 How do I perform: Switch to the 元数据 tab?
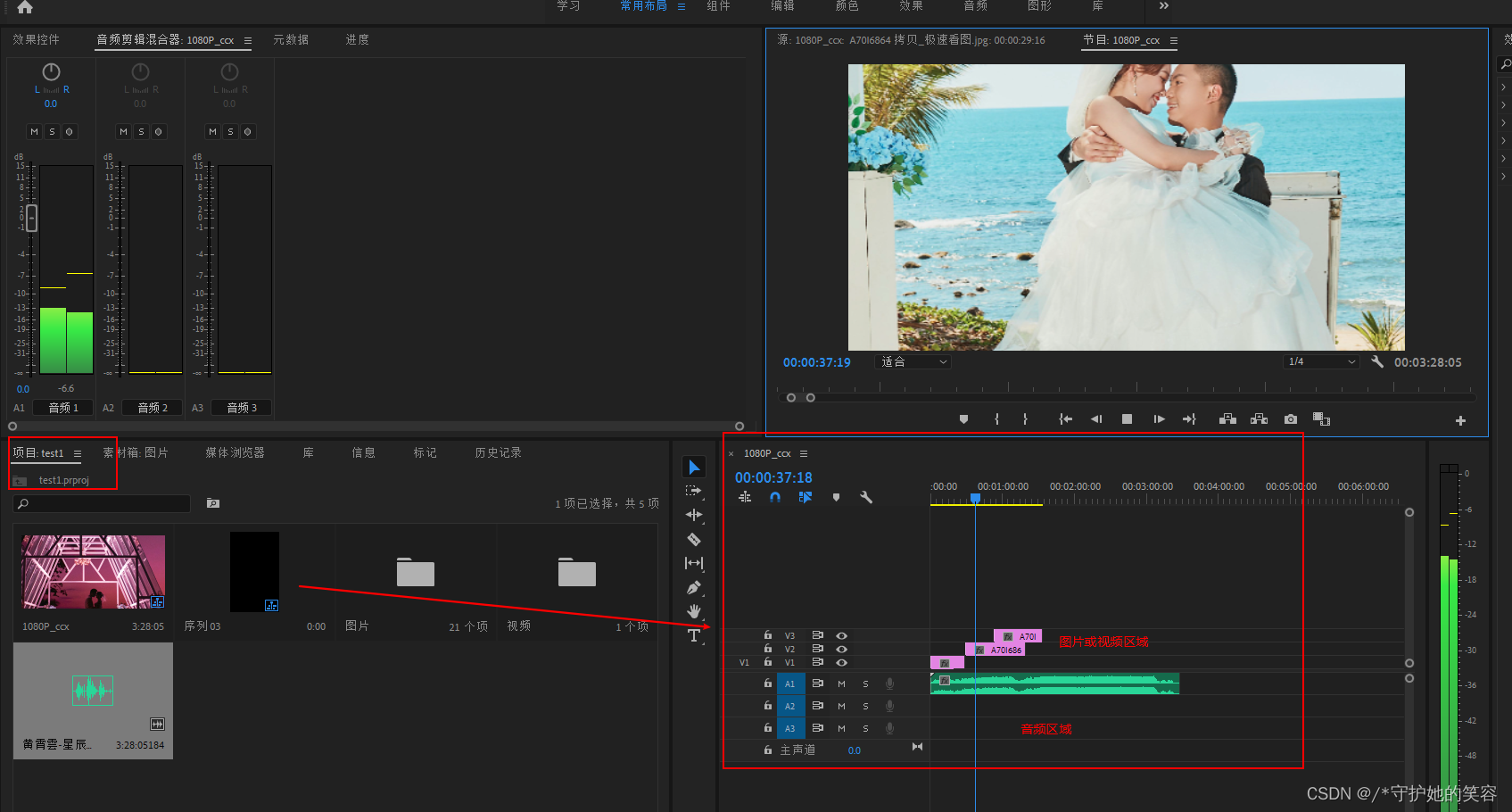[x=291, y=39]
